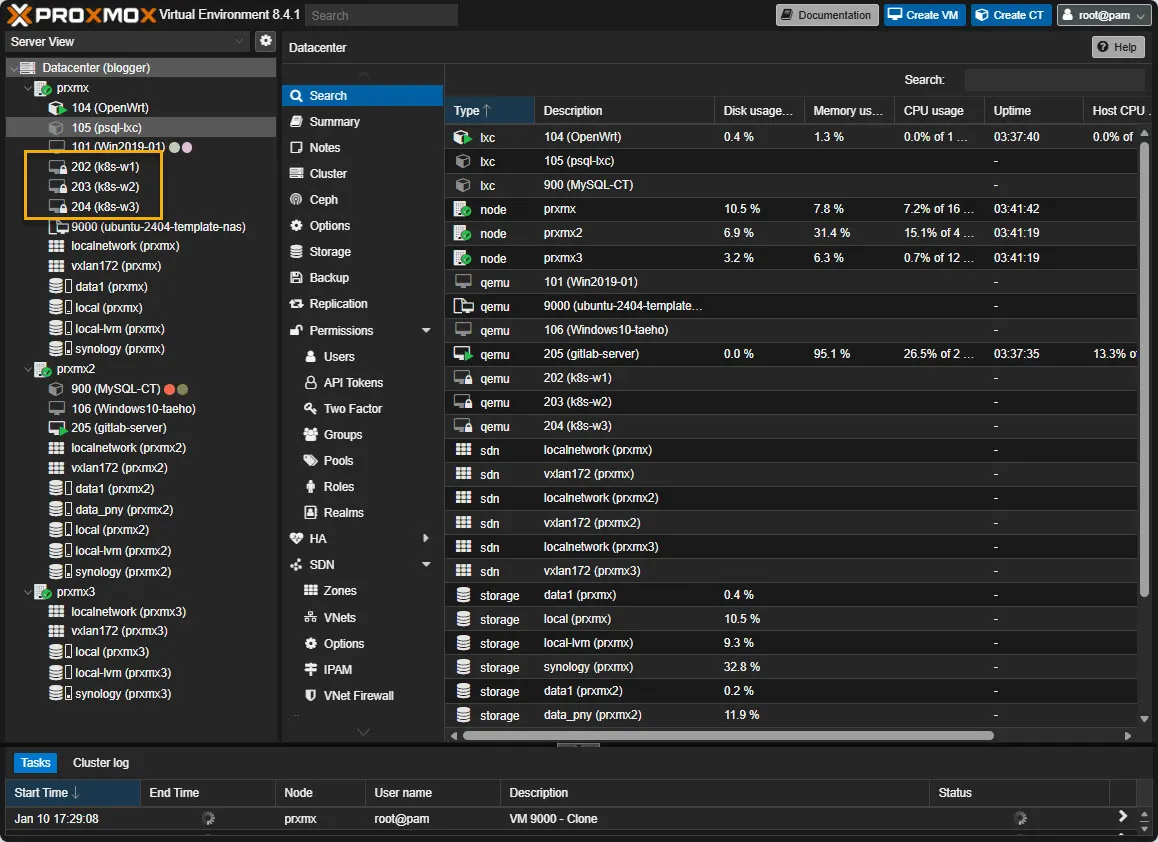Click the Pools tags icon
Viewport: 1158px width, 842px height.
(x=311, y=460)
